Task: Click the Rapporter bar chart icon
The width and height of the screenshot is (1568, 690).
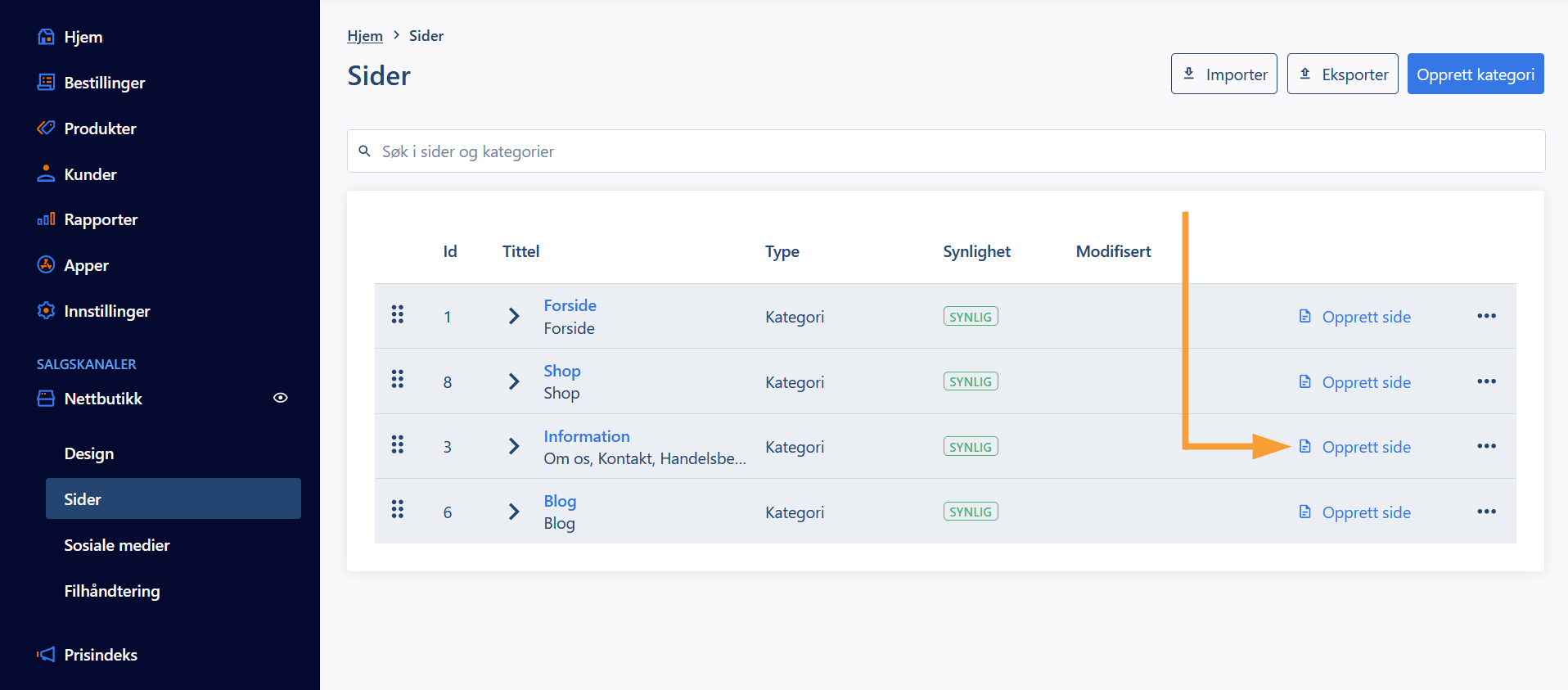Action: 46,219
